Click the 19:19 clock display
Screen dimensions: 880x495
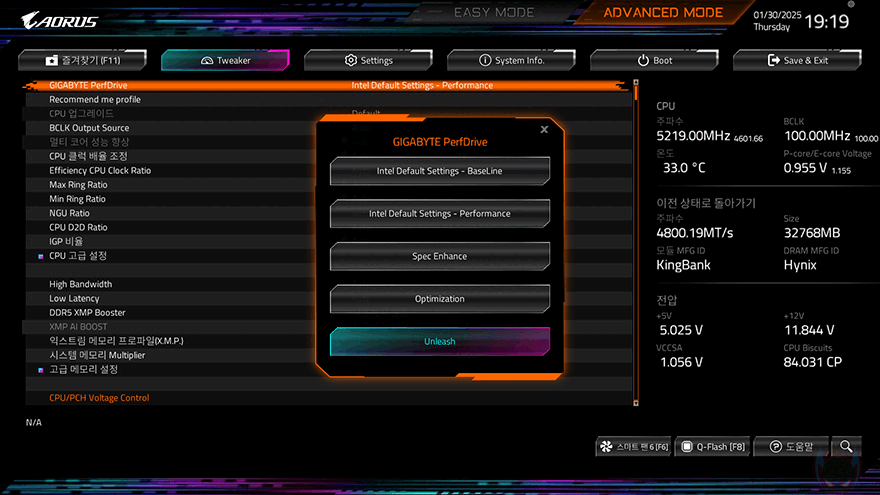point(827,21)
